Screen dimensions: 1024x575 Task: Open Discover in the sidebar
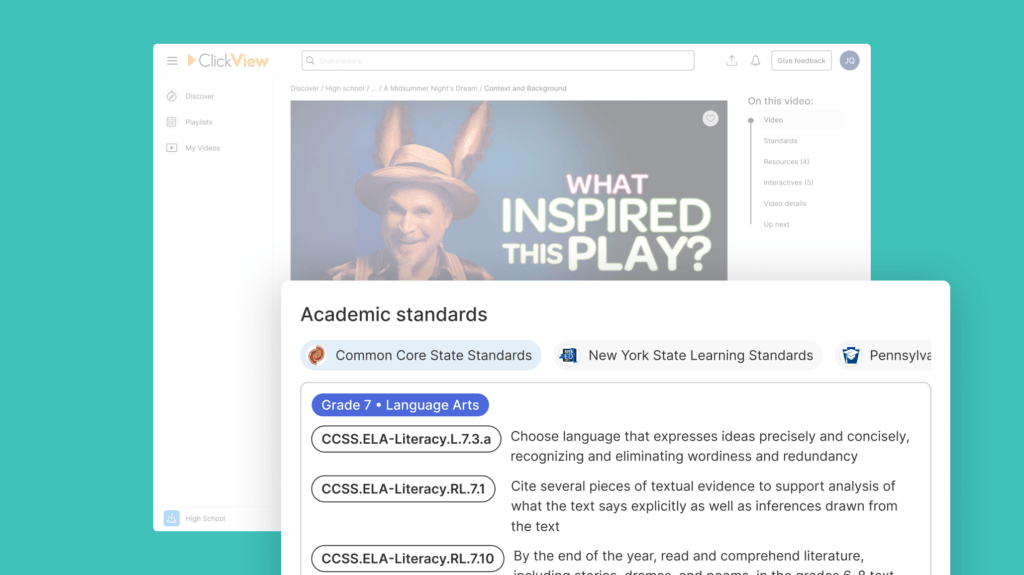(199, 96)
